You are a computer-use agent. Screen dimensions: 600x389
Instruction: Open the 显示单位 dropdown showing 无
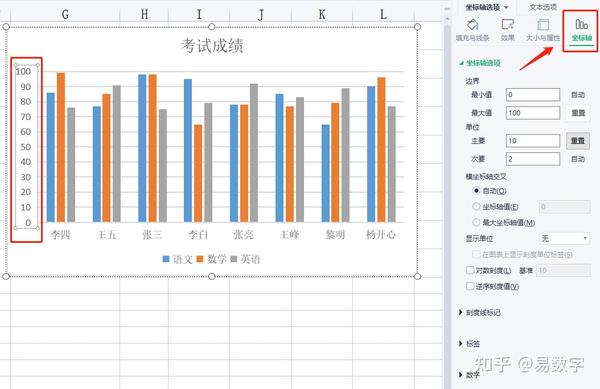point(564,239)
